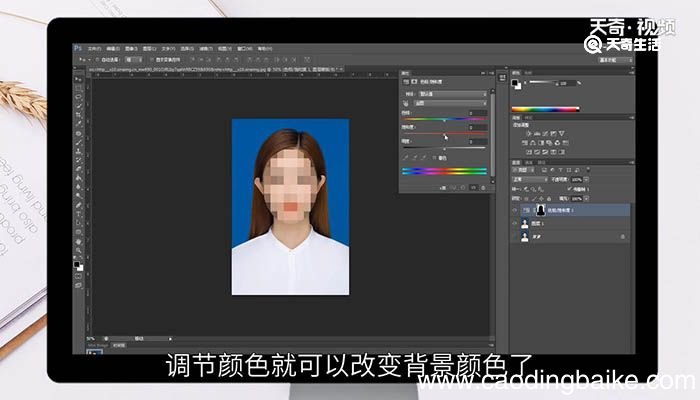Click the Vibrance adjustment icon

pyautogui.click(x=562, y=133)
